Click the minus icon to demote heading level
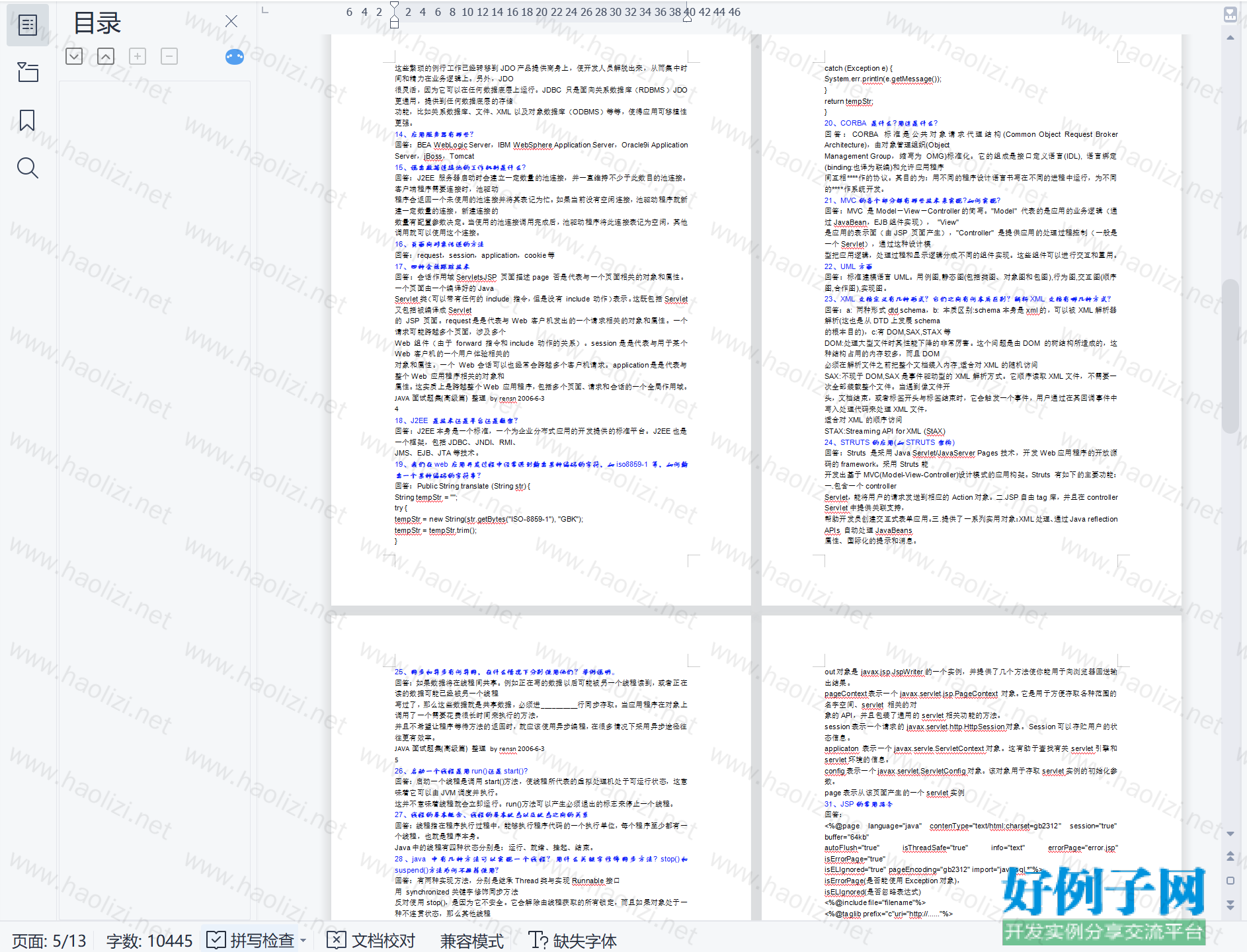This screenshot has height=952, width=1247. click(x=169, y=57)
